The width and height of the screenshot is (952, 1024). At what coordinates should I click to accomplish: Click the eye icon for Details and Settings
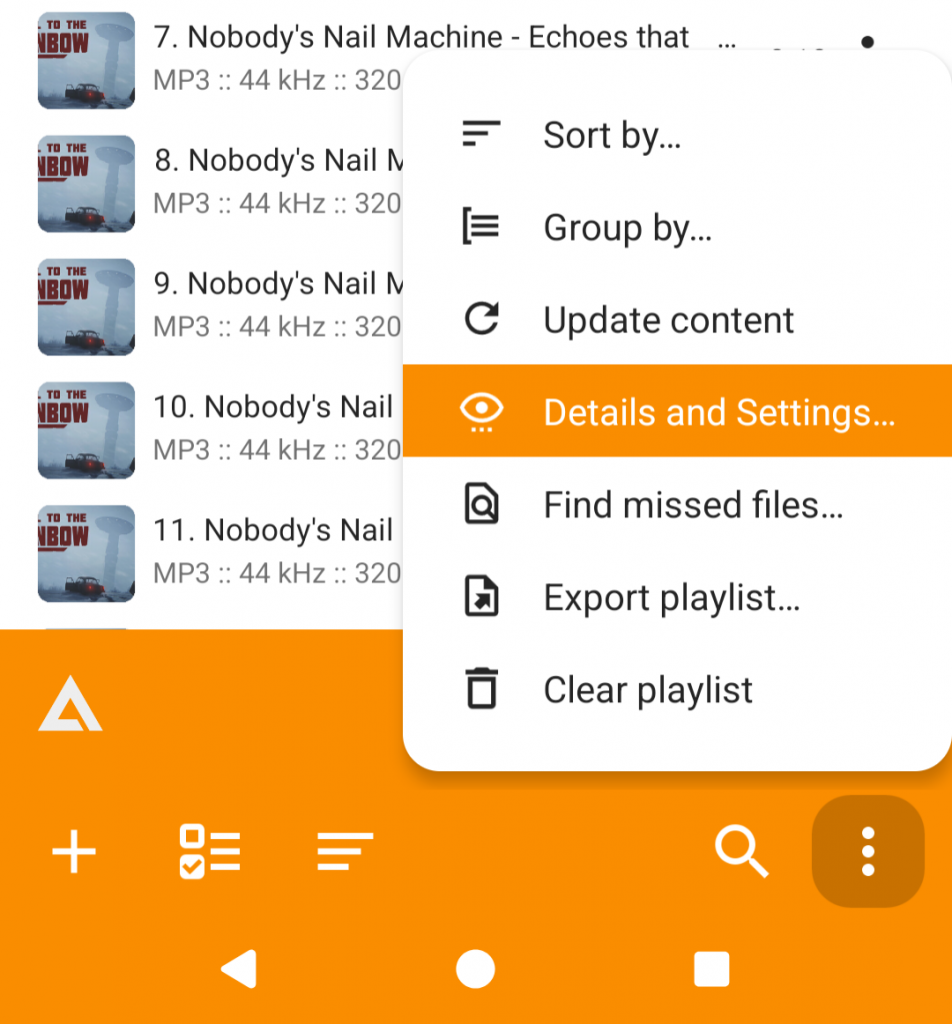tap(482, 412)
